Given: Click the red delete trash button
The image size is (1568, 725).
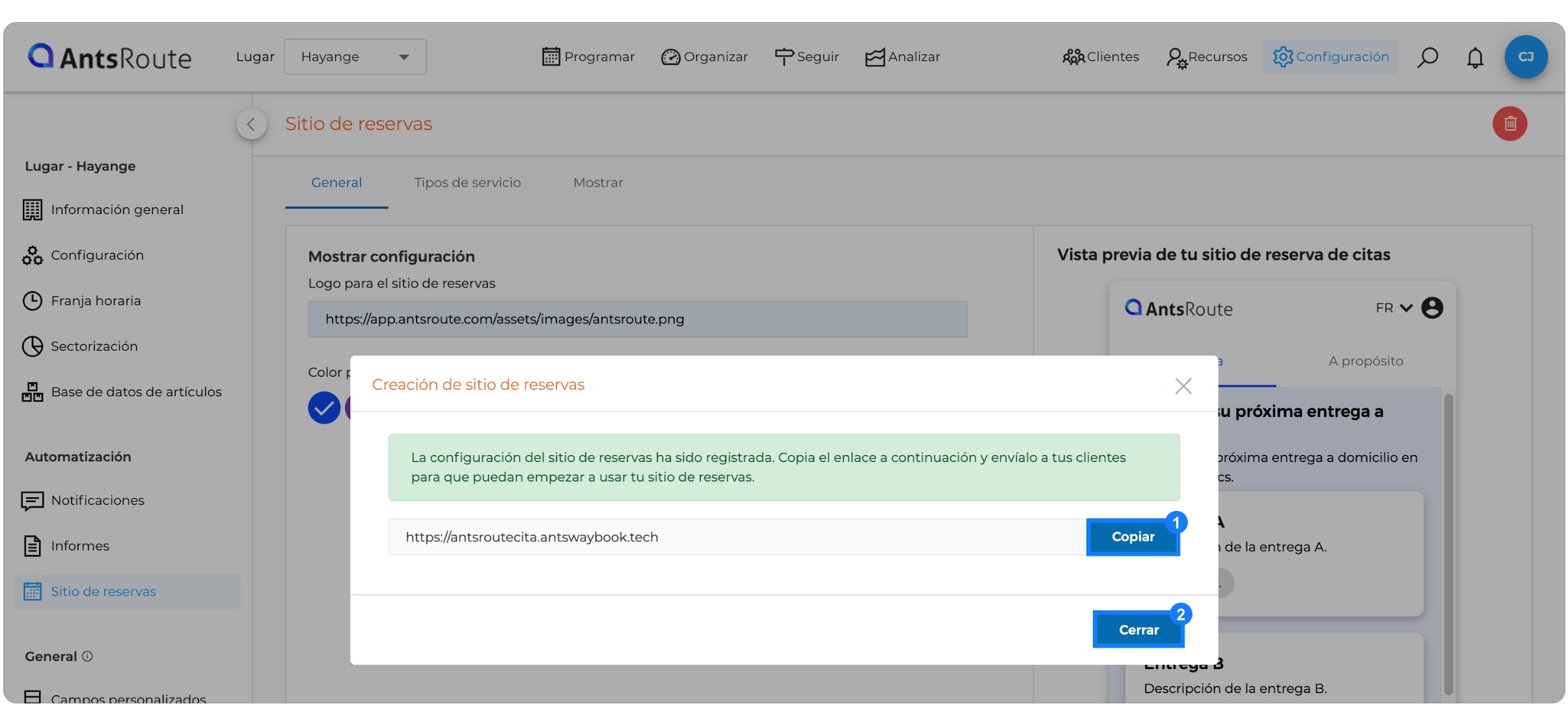Looking at the screenshot, I should click(1510, 123).
